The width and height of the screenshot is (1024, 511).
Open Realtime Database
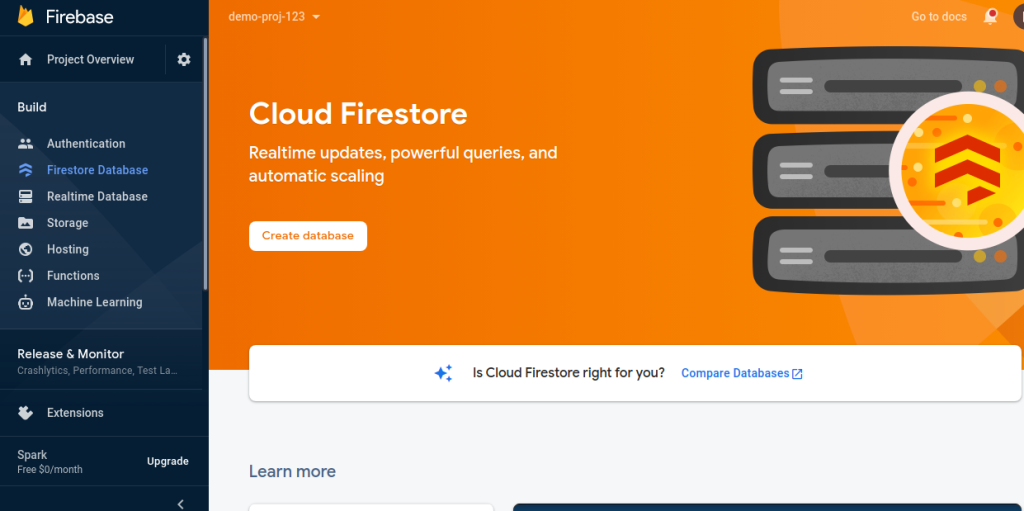[x=97, y=197]
